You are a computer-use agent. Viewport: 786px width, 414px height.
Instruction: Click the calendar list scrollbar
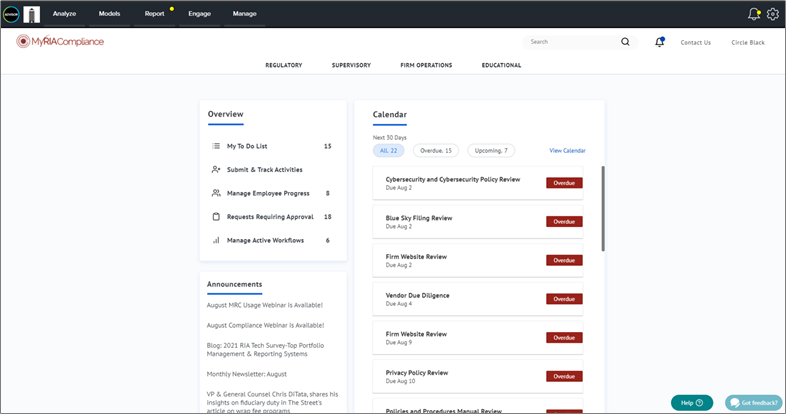pyautogui.click(x=602, y=208)
